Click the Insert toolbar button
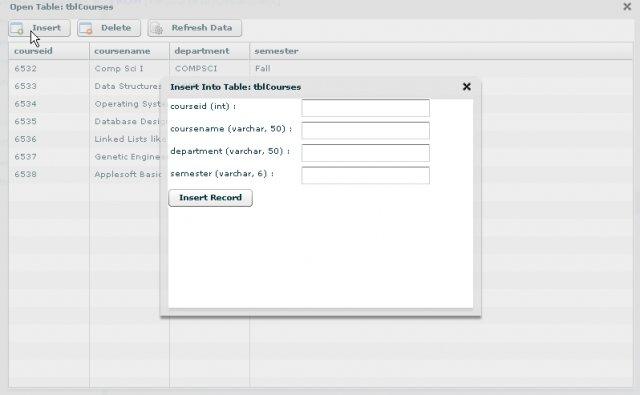This screenshot has width=640, height=395. pyautogui.click(x=39, y=28)
